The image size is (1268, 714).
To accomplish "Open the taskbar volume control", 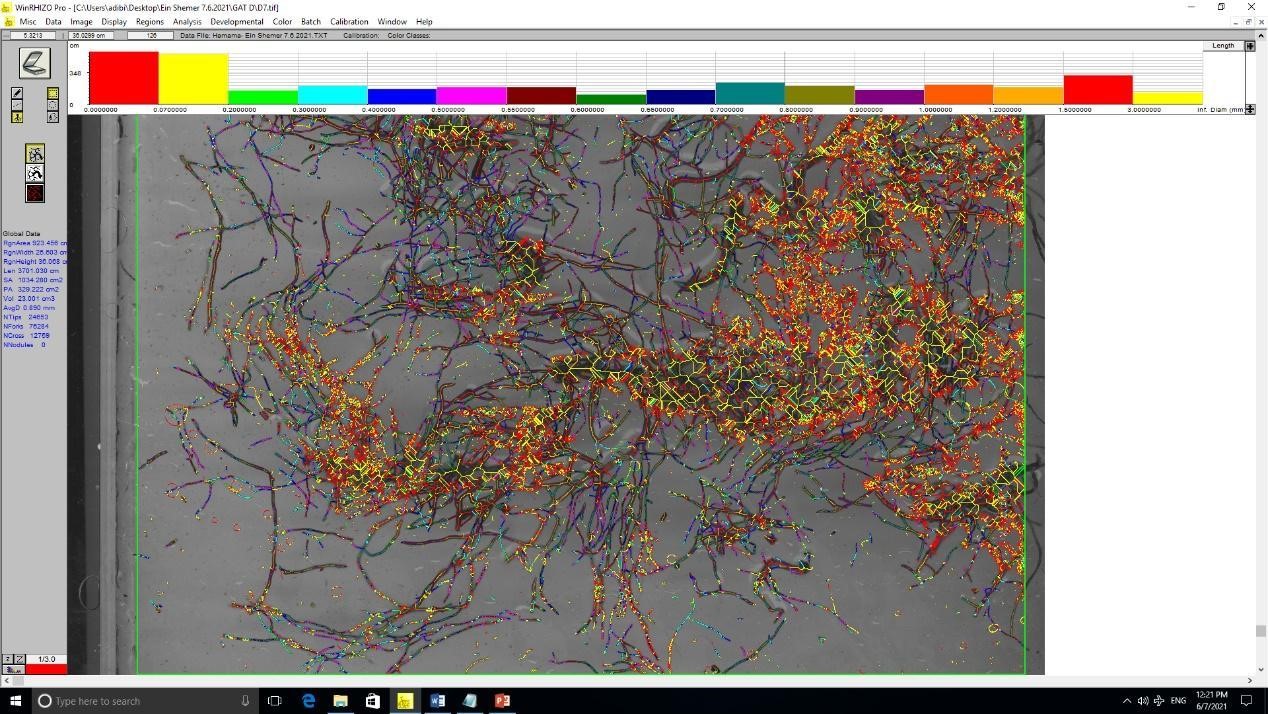I will tap(1143, 701).
